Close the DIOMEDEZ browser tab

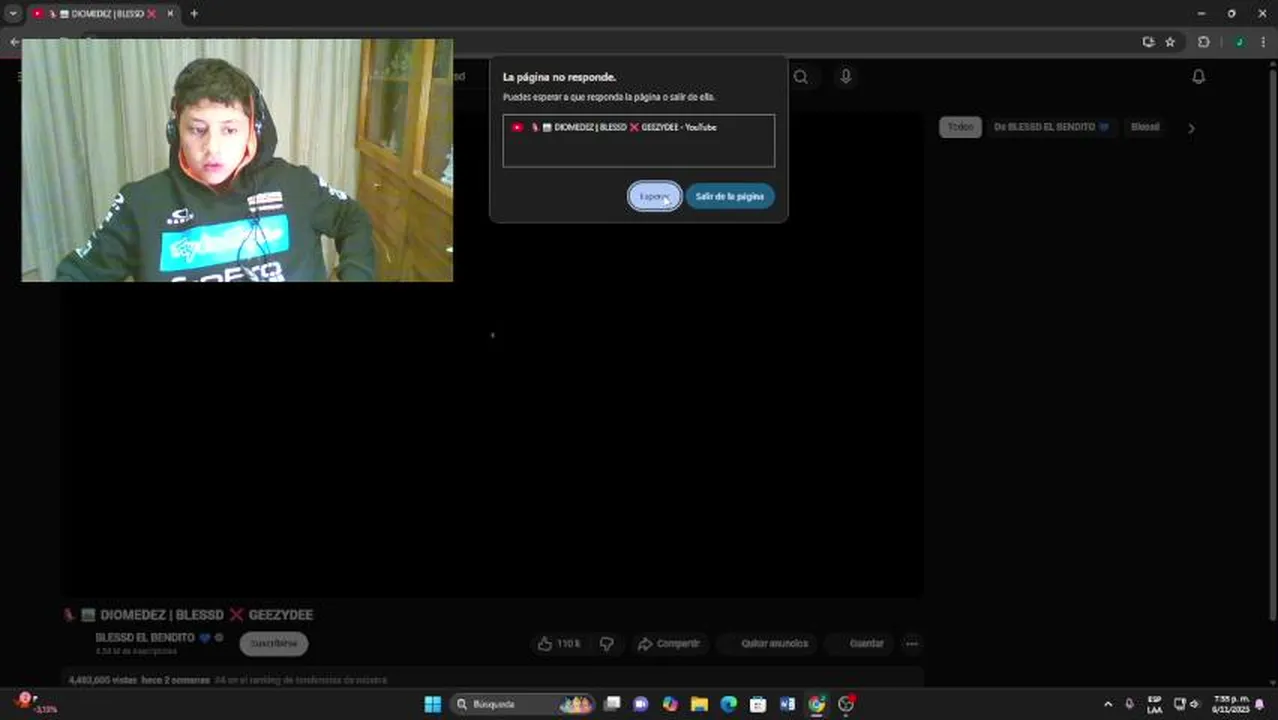pos(170,14)
